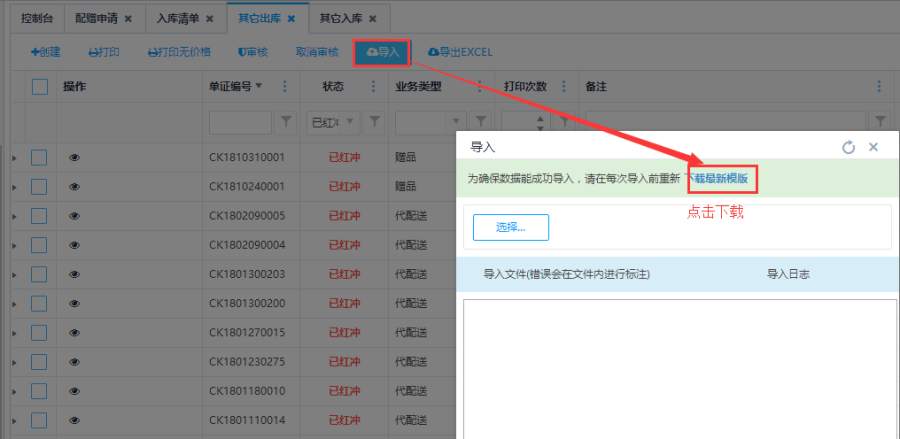Check the box for row CK1810240001
Viewport: 900px width, 439px height.
tap(40, 186)
